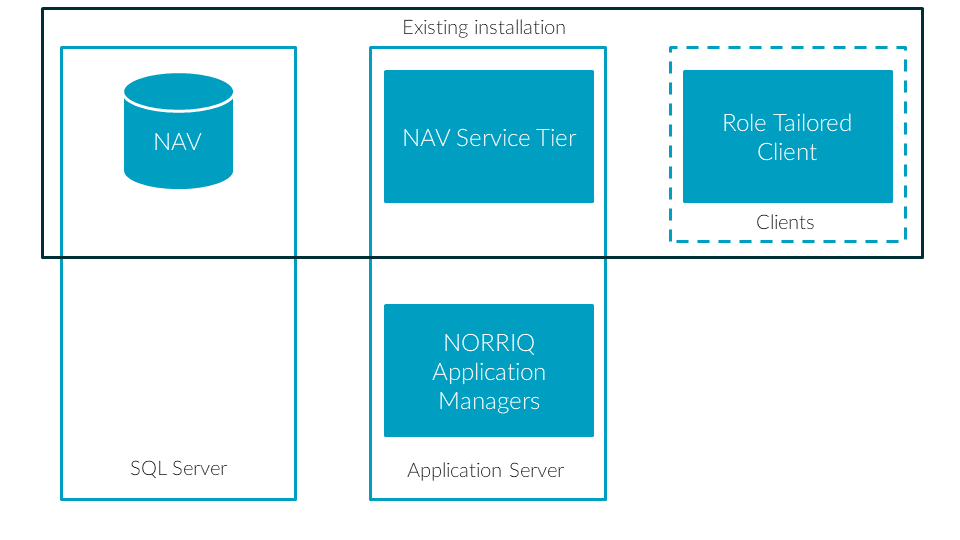
Task: Click the NAV database cylinder icon
Action: pyautogui.click(x=178, y=131)
